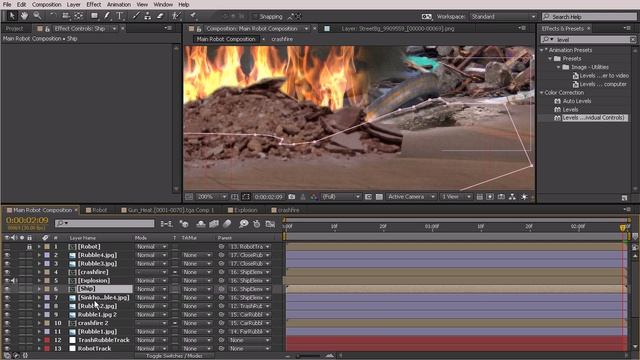Open the Workspace Standard dropdown
The width and height of the screenshot is (640, 360).
click(503, 17)
